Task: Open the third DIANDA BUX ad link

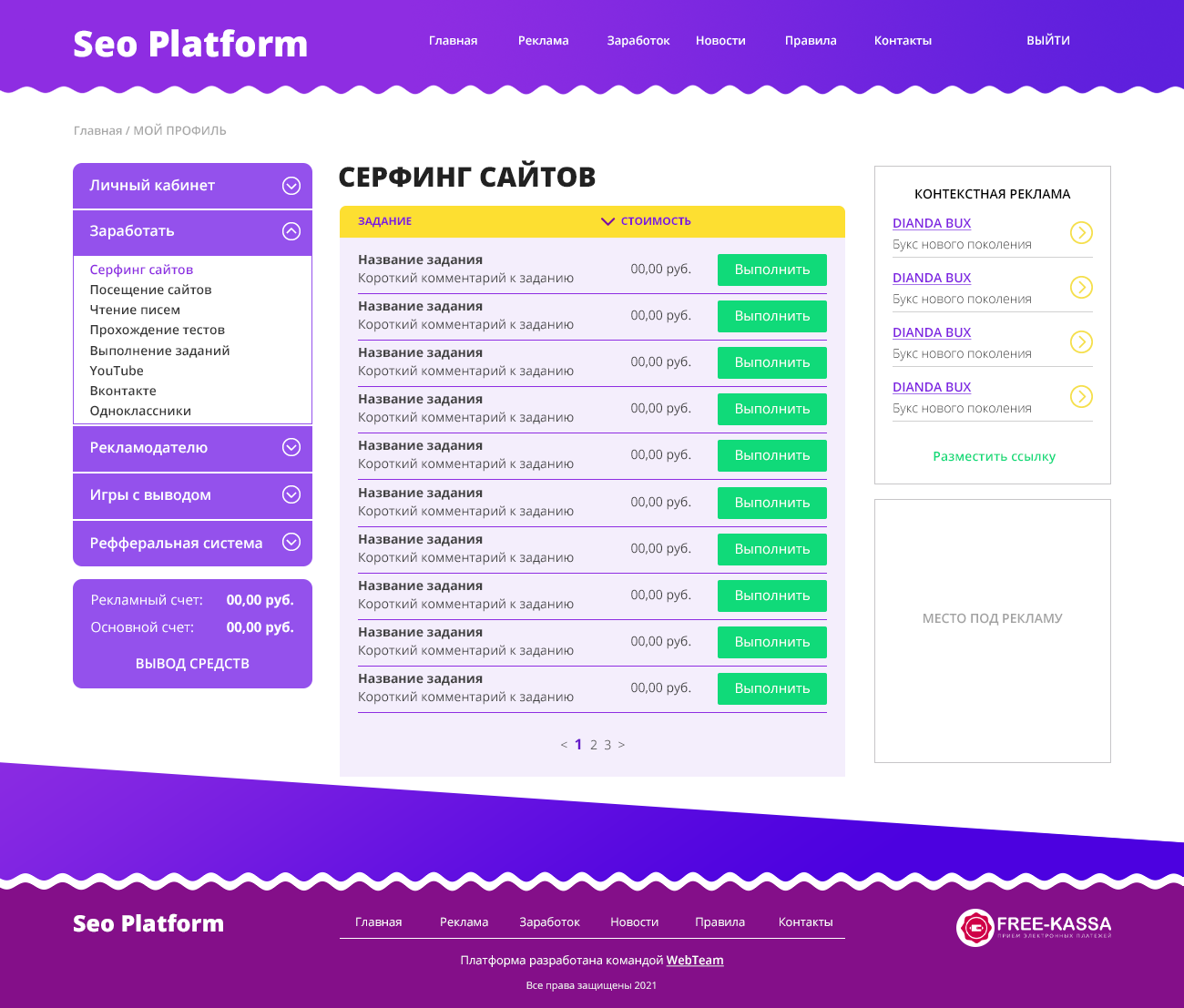Action: (x=932, y=332)
